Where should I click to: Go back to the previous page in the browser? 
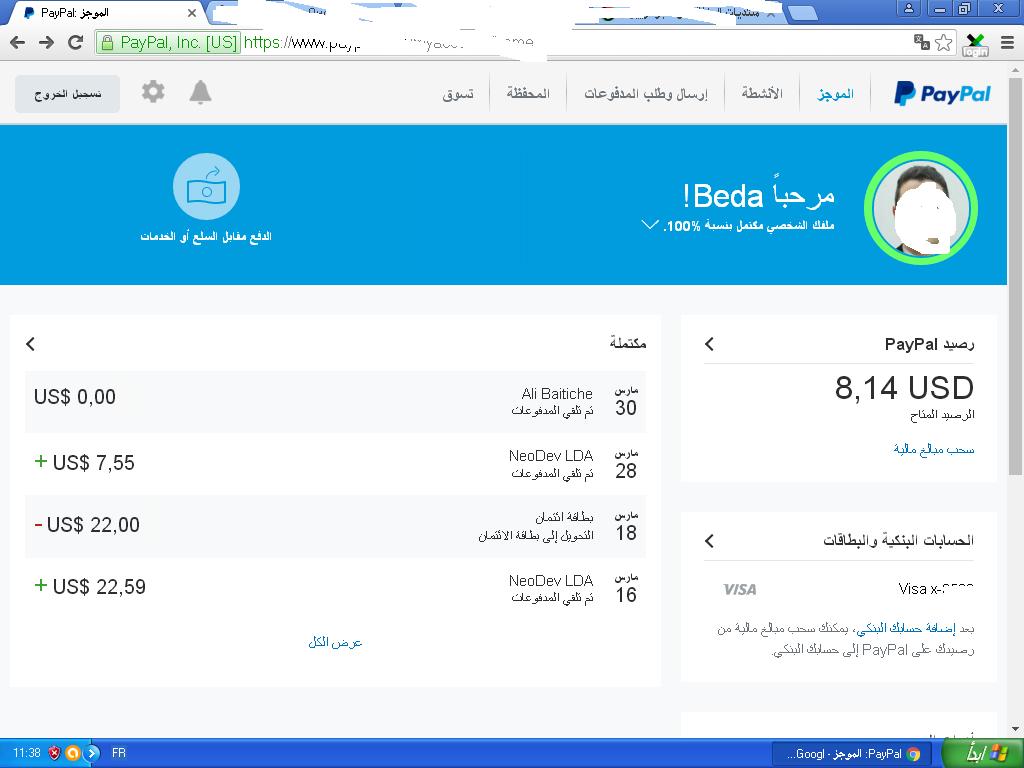point(18,42)
